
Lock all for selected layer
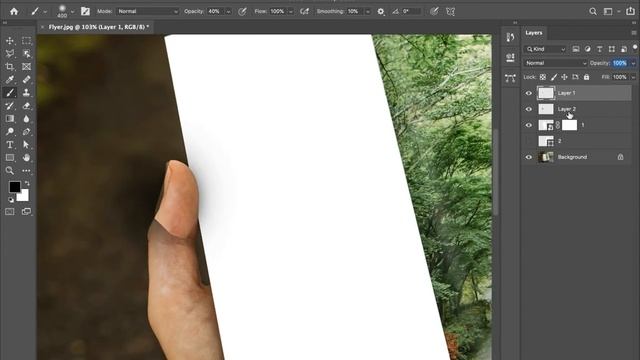click(587, 77)
